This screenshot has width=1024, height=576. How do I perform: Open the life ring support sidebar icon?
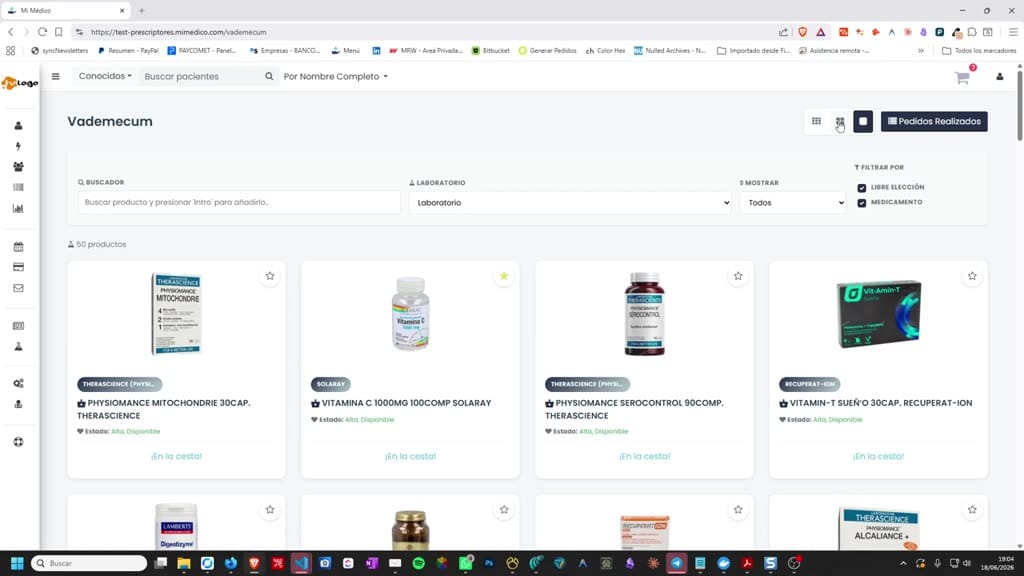pyautogui.click(x=18, y=442)
